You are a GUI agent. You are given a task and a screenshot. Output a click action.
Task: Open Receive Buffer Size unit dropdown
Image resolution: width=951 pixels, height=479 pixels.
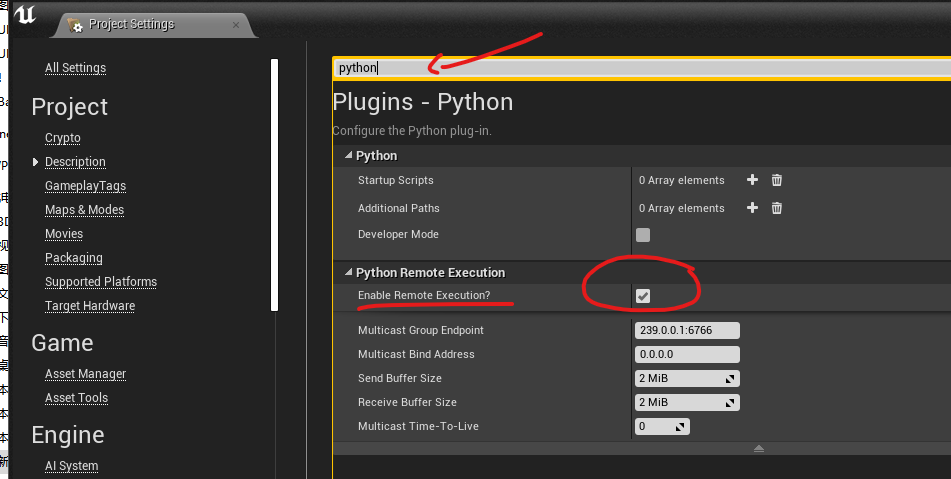pyautogui.click(x=730, y=403)
